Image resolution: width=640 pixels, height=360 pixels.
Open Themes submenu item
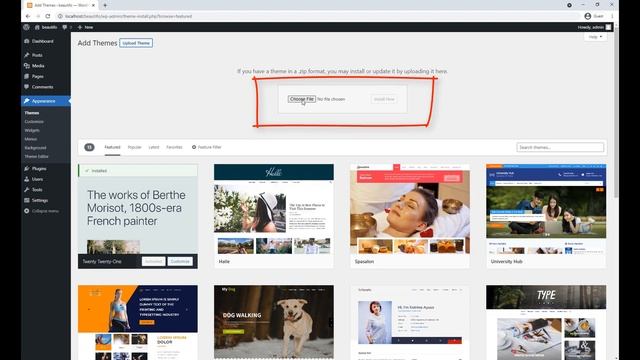point(32,113)
